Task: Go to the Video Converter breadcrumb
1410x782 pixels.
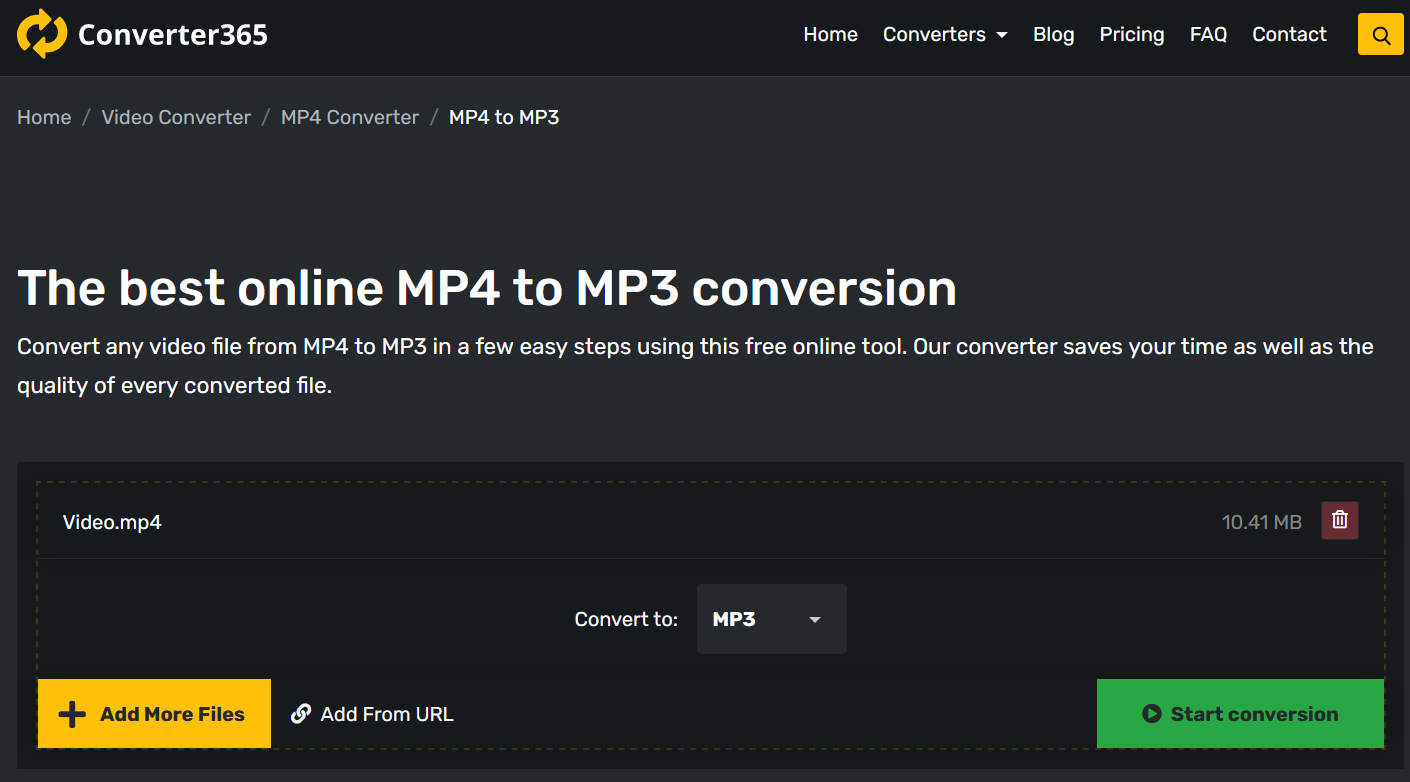Action: coord(176,117)
